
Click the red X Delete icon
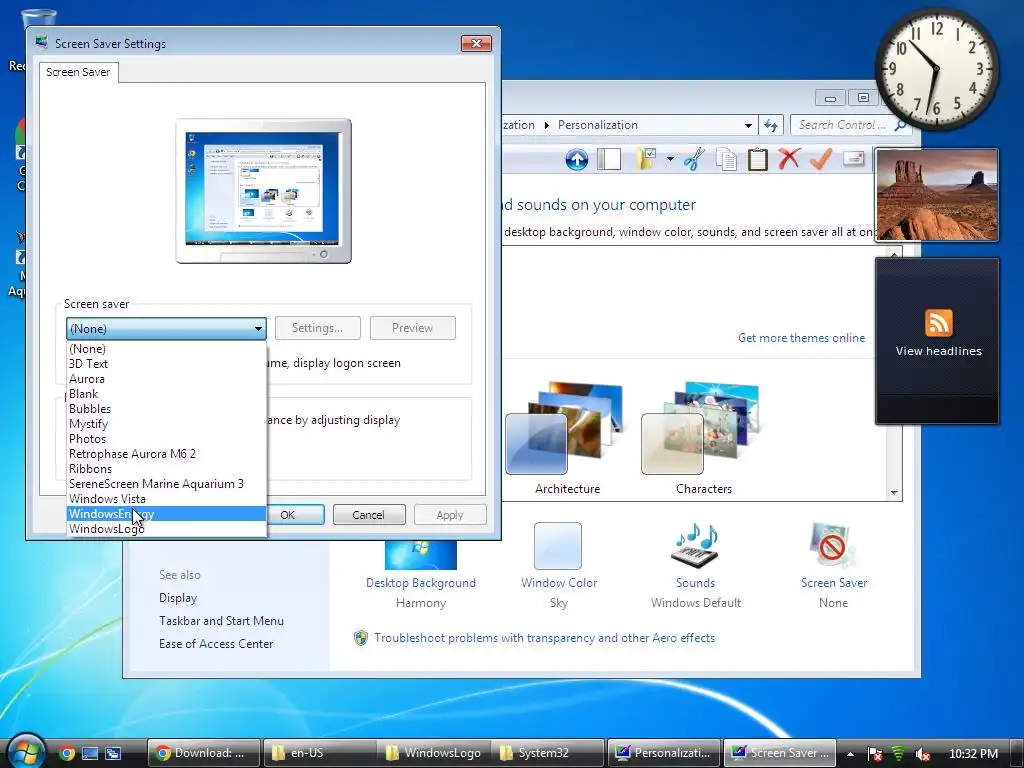click(x=789, y=159)
